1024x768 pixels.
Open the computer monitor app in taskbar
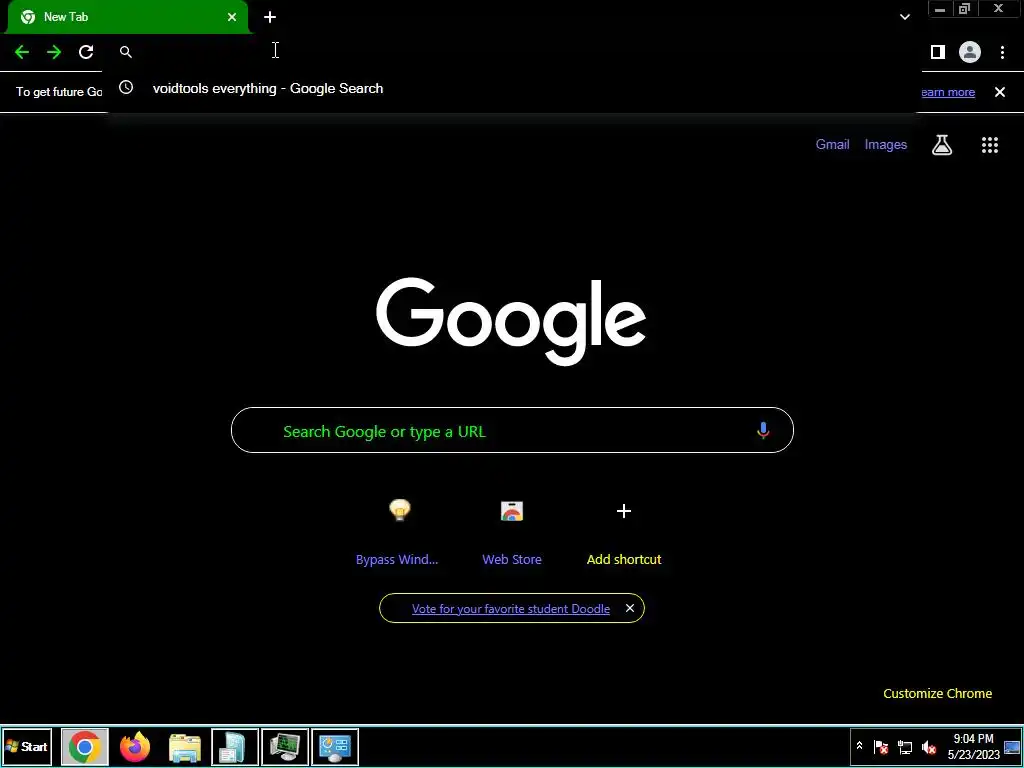(285, 747)
